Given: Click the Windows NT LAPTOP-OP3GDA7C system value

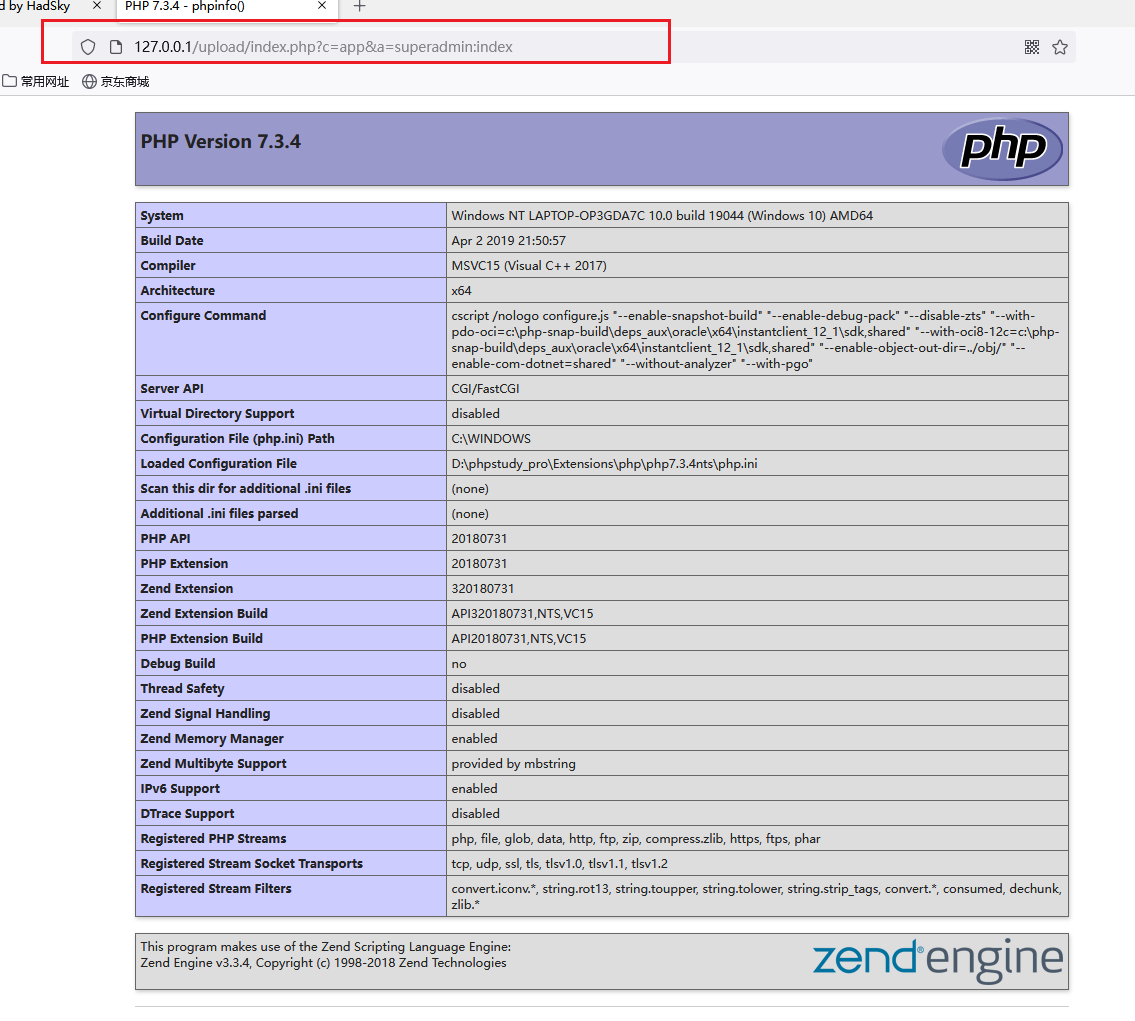Looking at the screenshot, I should (662, 216).
